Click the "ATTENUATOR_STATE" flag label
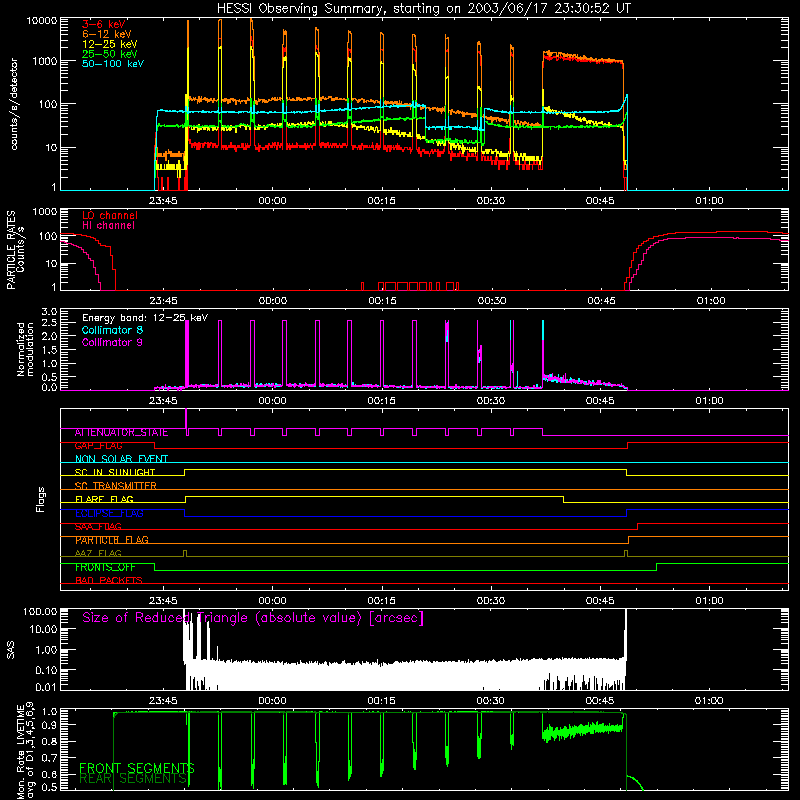This screenshot has width=800, height=800. [x=121, y=433]
